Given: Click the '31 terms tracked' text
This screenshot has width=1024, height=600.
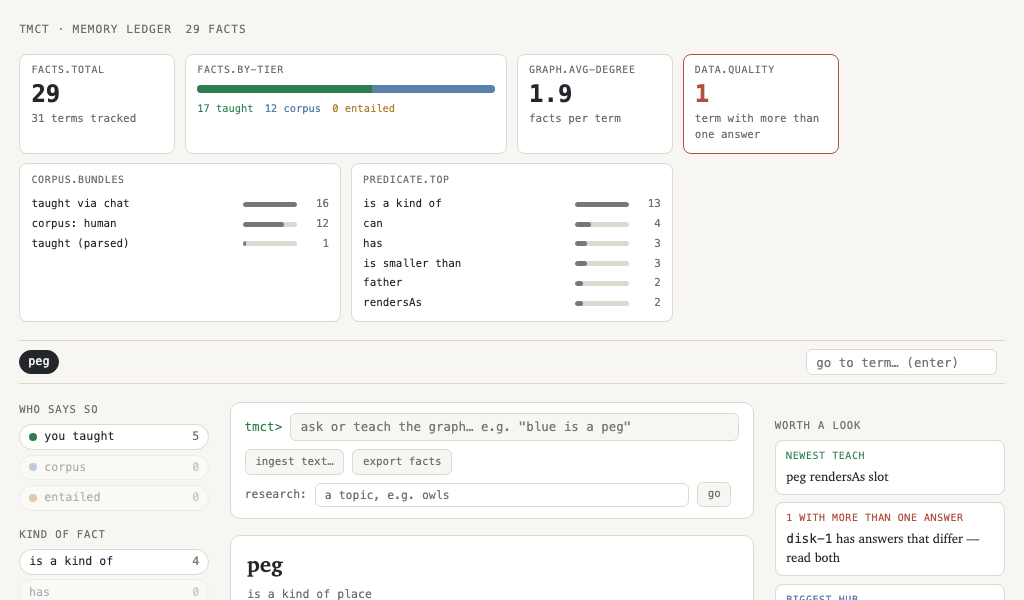Looking at the screenshot, I should tap(84, 118).
